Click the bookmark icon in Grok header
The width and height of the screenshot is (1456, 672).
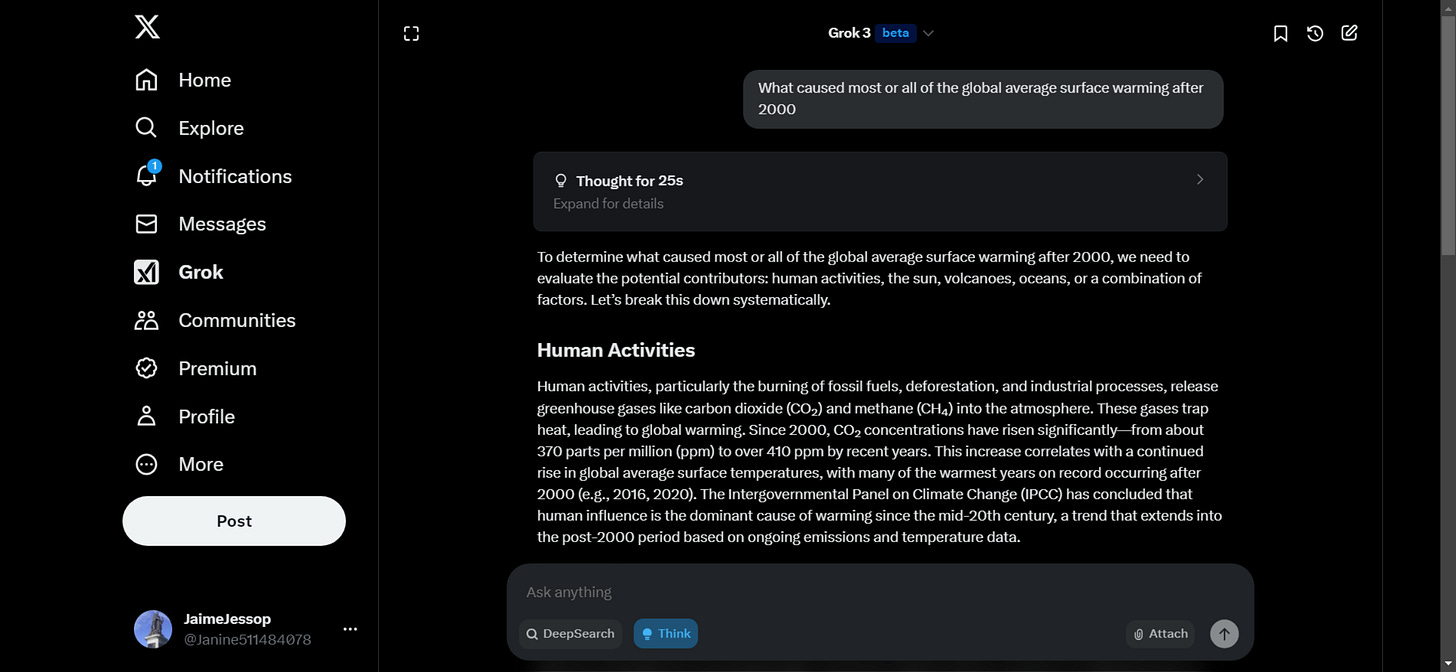(x=1280, y=34)
